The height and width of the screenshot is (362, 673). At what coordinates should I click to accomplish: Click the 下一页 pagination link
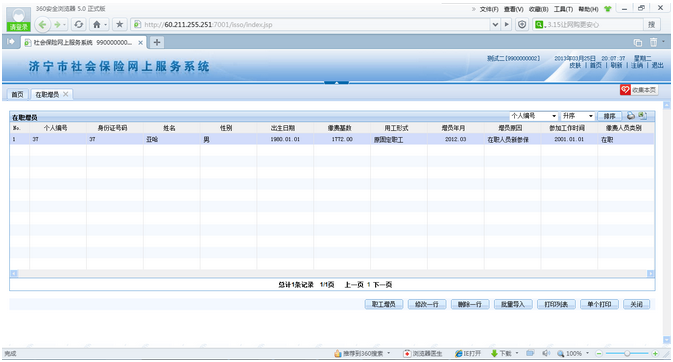point(382,285)
